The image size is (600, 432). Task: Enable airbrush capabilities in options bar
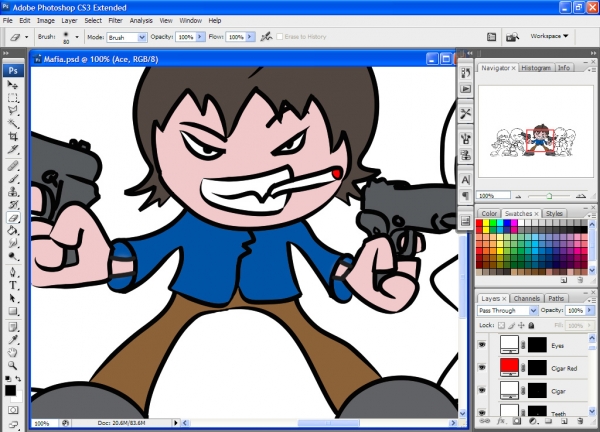tap(266, 37)
